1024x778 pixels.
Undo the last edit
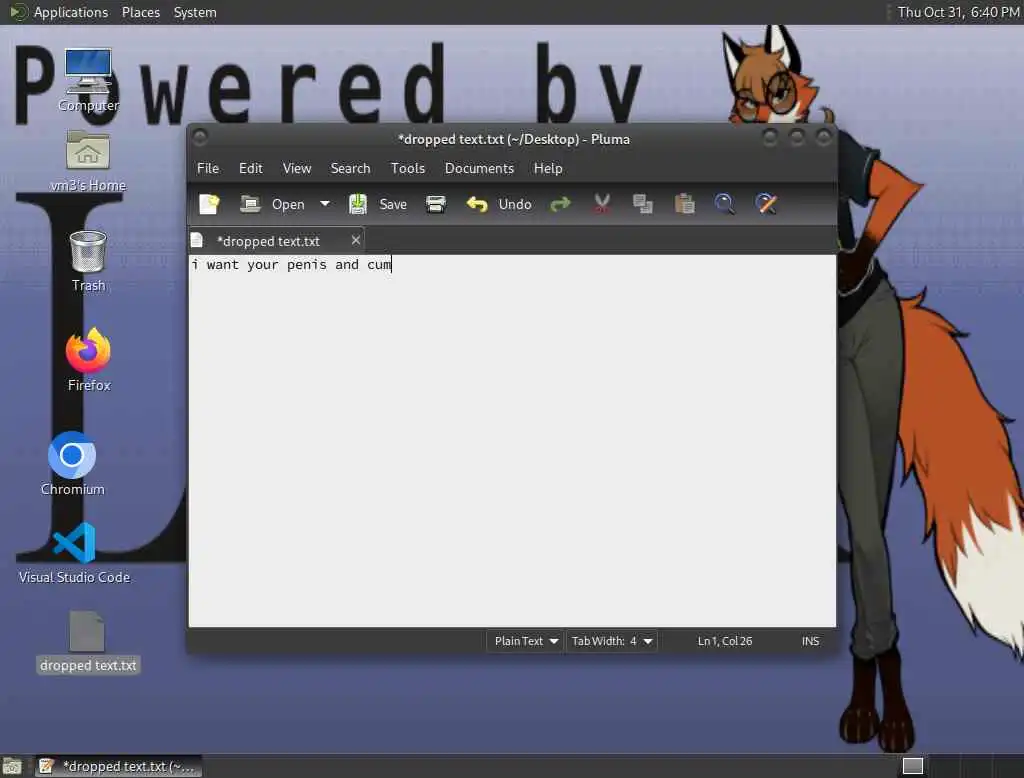[499, 204]
